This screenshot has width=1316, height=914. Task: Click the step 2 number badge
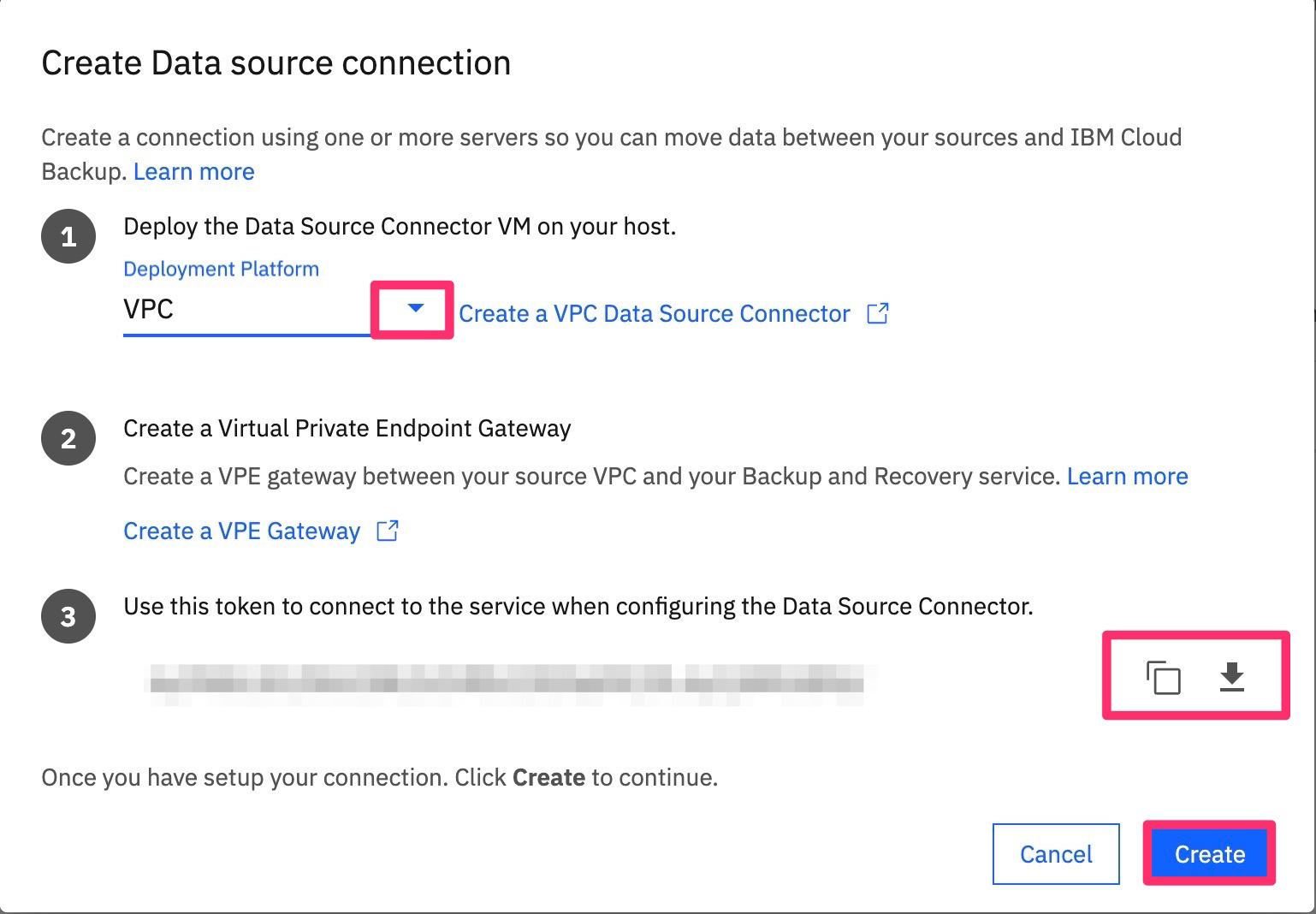tap(68, 438)
